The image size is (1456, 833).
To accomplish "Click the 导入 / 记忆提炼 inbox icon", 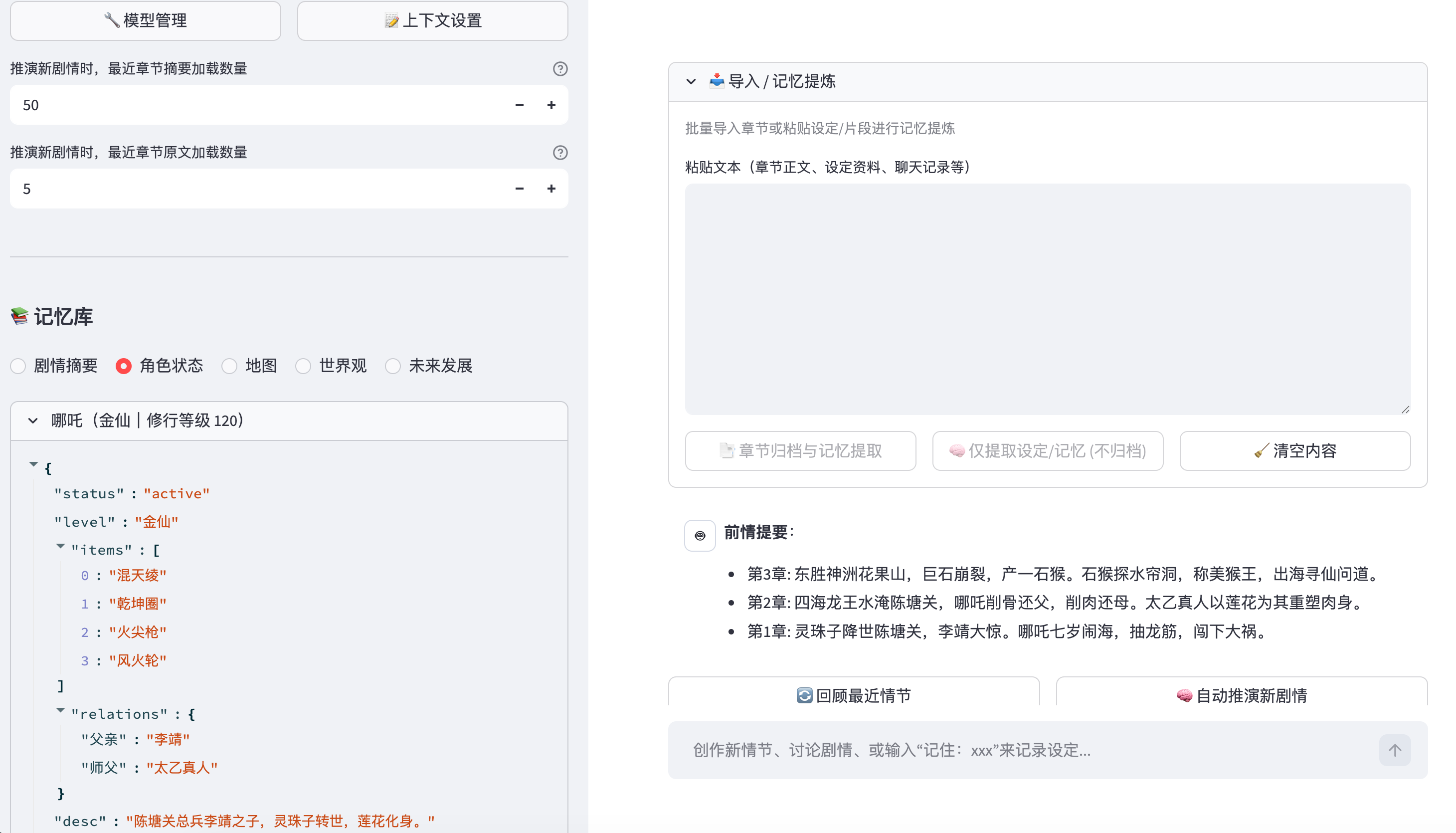I will coord(717,81).
